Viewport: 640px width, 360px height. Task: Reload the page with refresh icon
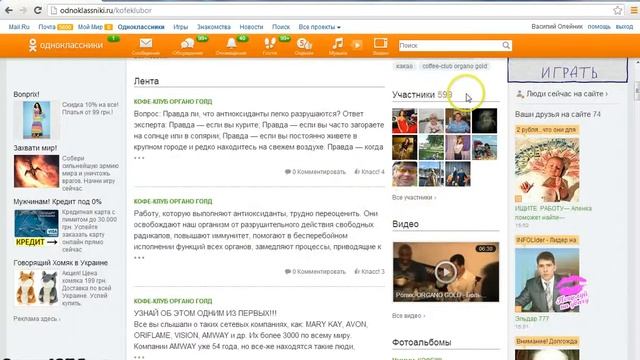(38, 10)
